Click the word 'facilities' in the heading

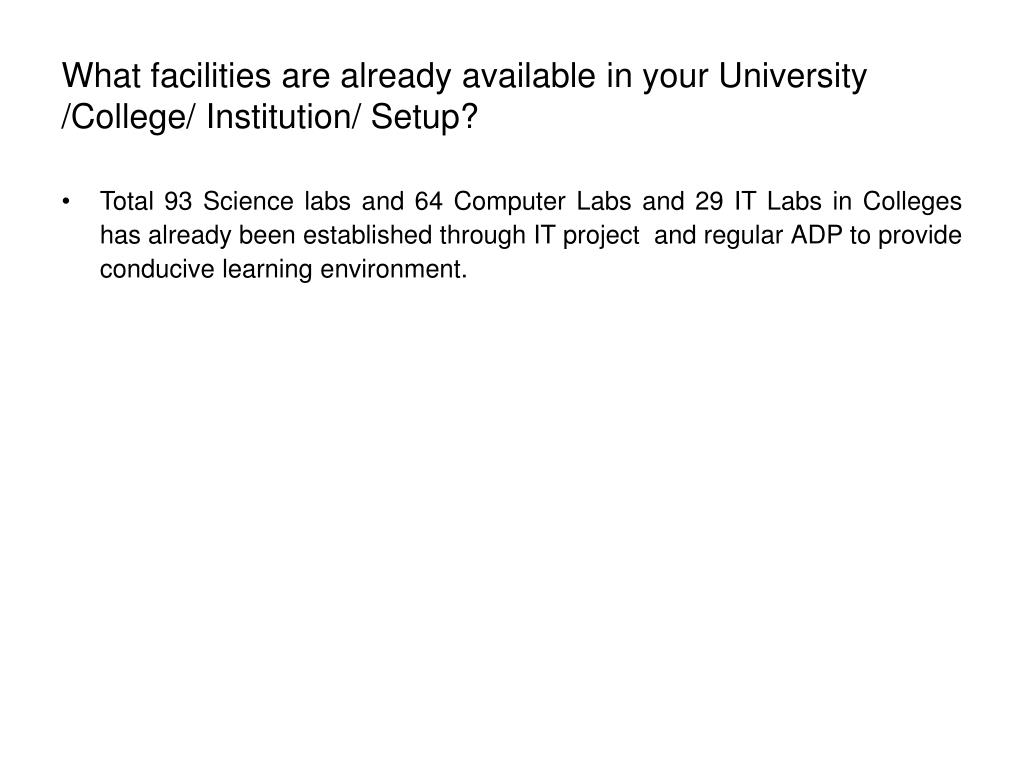coord(211,76)
